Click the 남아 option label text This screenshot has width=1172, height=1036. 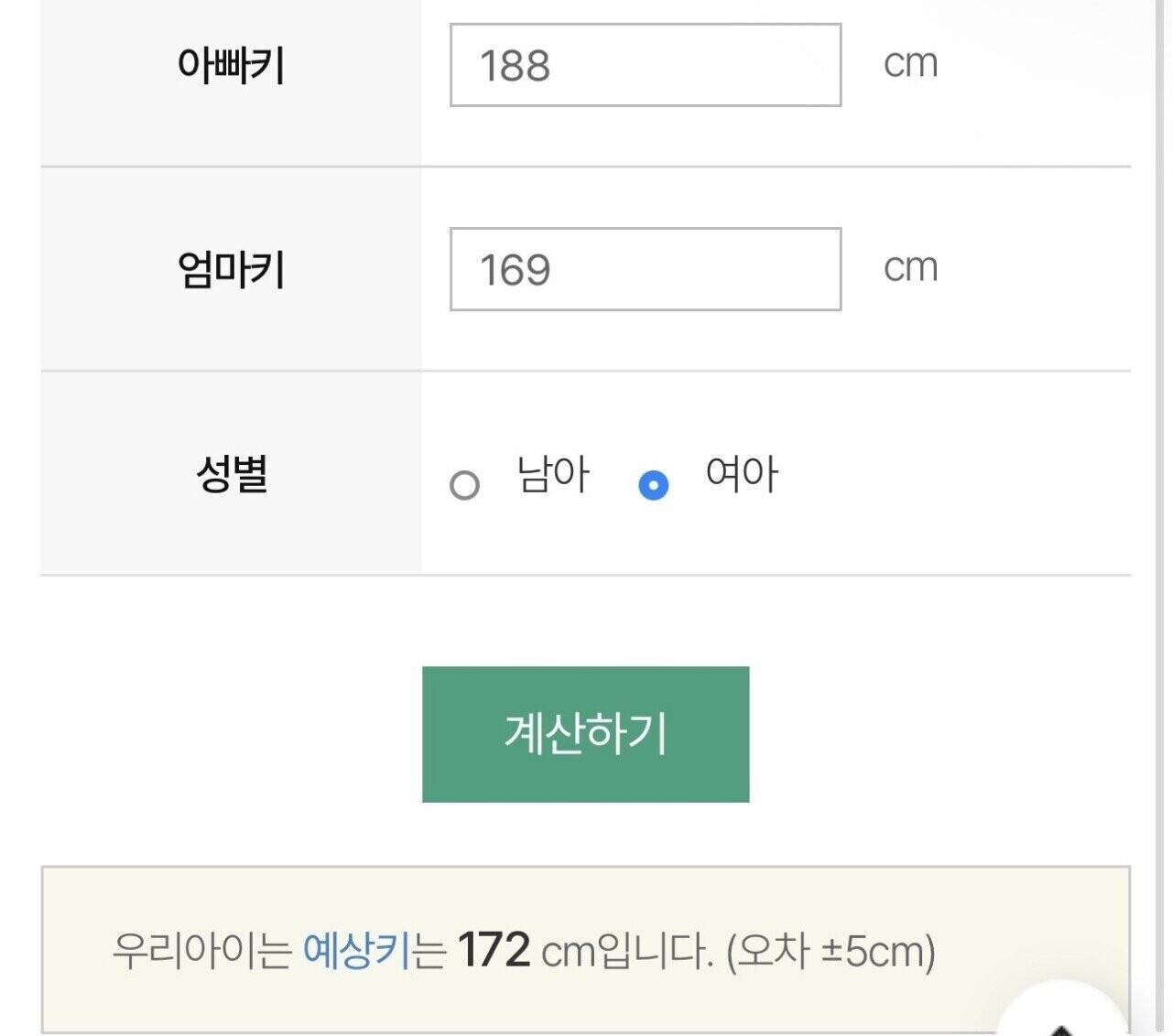pyautogui.click(x=553, y=475)
